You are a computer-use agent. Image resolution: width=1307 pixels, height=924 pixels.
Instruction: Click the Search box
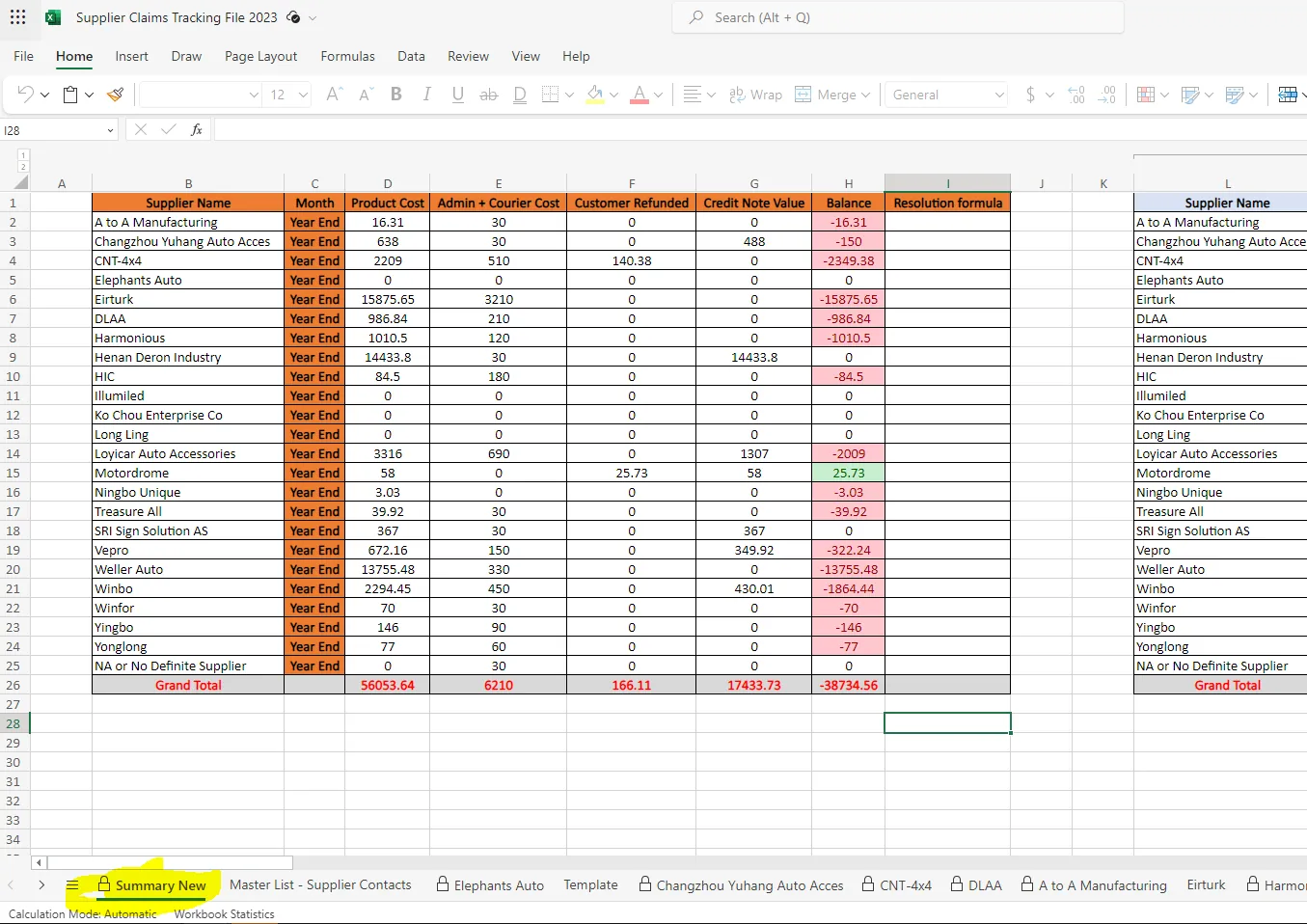(x=898, y=17)
